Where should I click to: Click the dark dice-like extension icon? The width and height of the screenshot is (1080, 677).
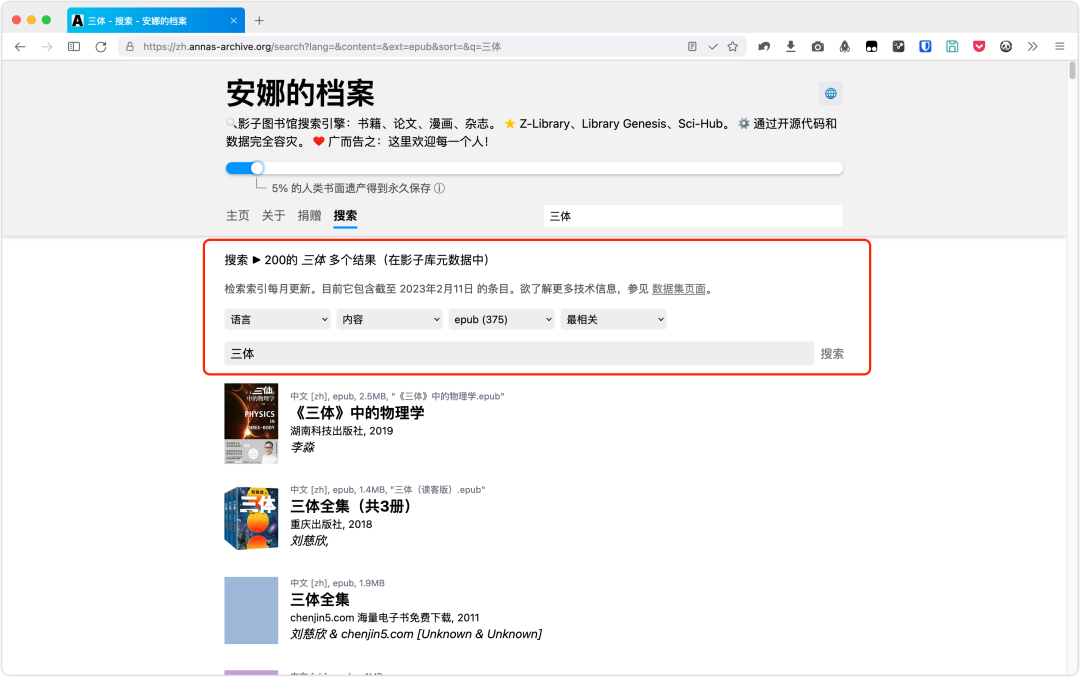[898, 47]
